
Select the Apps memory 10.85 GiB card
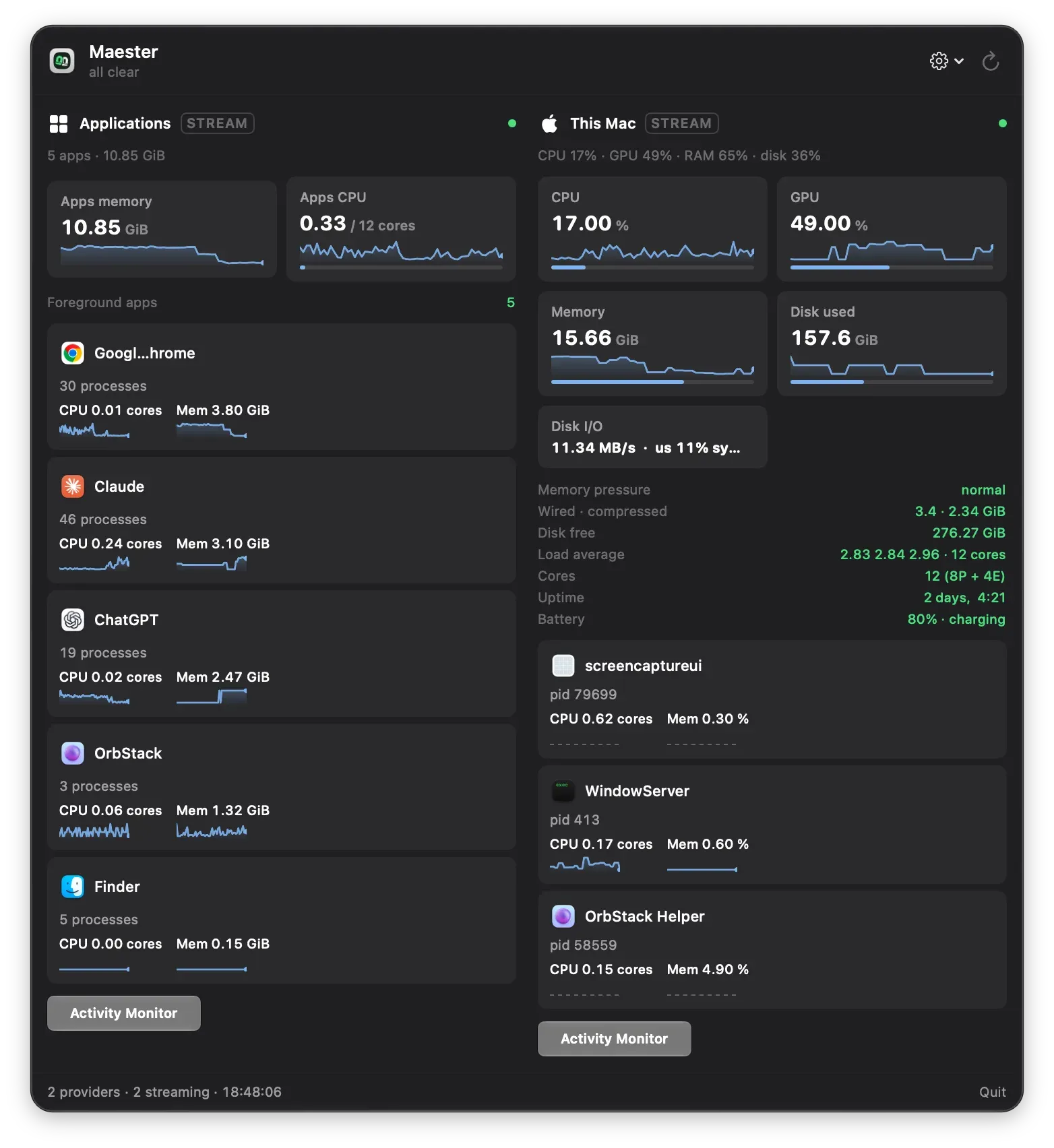tap(162, 229)
